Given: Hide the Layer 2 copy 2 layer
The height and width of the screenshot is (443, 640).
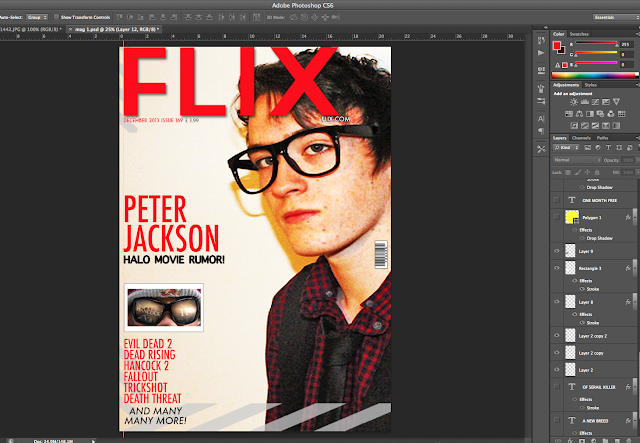Looking at the screenshot, I should pyautogui.click(x=556, y=336).
